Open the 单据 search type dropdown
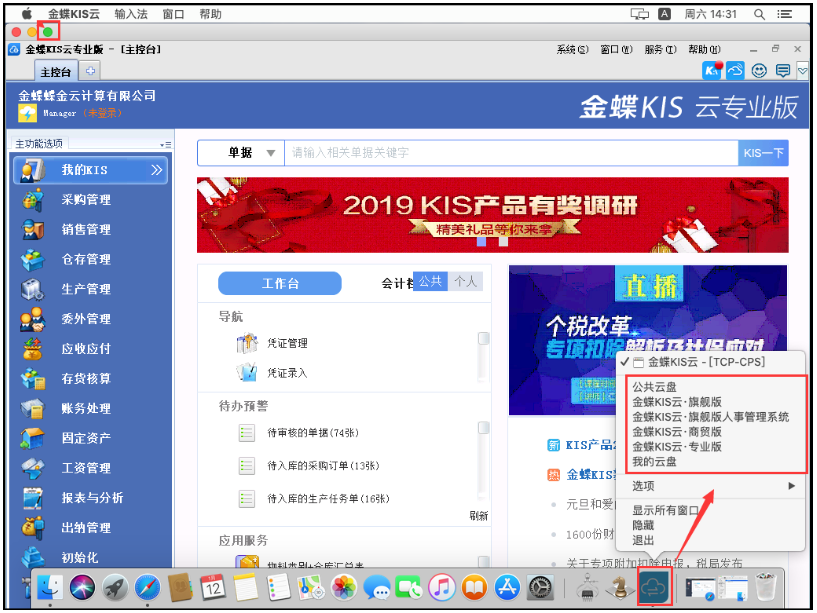This screenshot has height=613, width=817. tap(241, 153)
